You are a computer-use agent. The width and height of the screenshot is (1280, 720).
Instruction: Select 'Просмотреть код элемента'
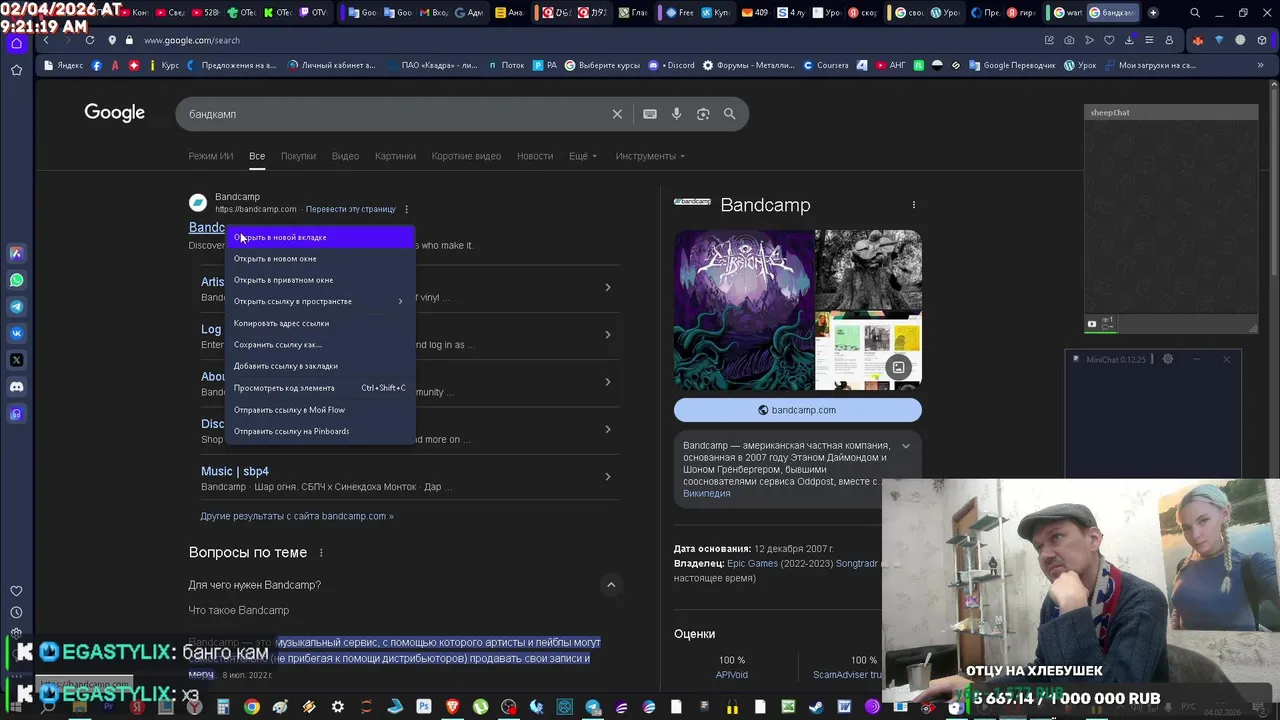tap(320, 388)
